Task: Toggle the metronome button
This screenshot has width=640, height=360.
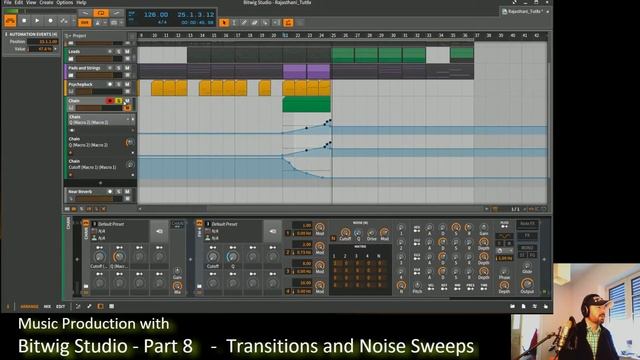Action: pyautogui.click(x=99, y=23)
